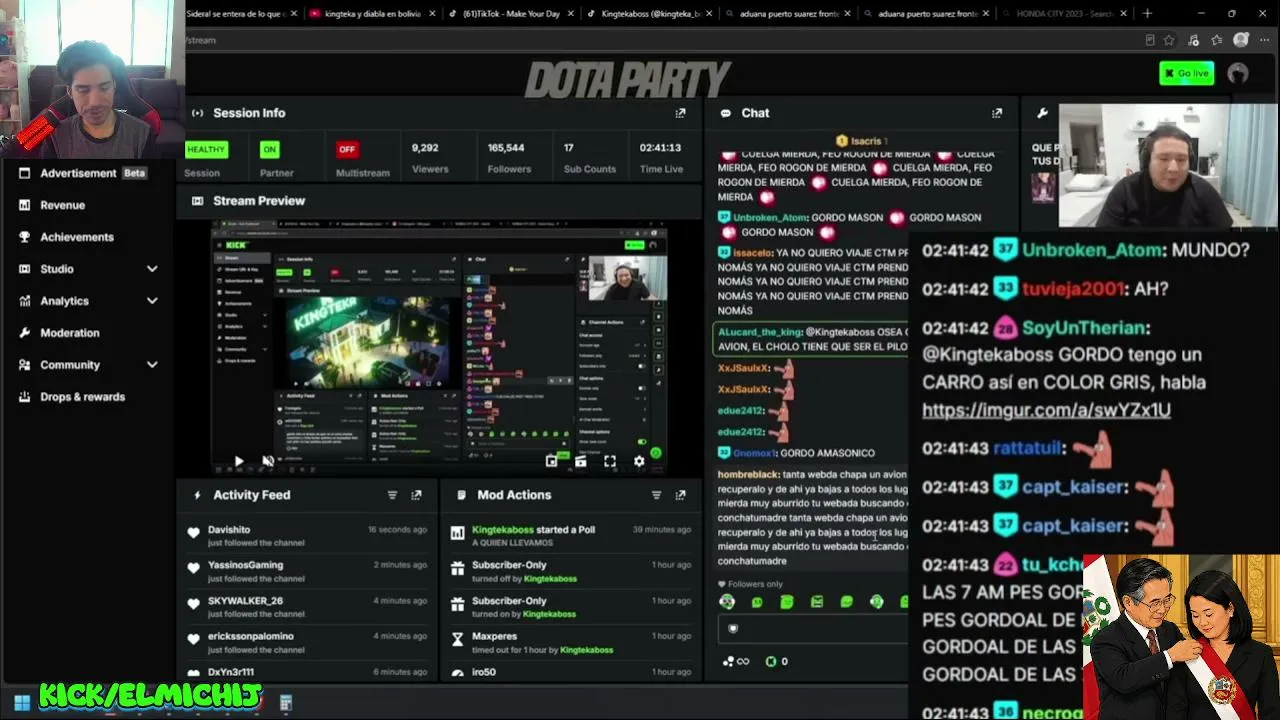Open the Moderation page
This screenshot has width=1280, height=720.
70,333
